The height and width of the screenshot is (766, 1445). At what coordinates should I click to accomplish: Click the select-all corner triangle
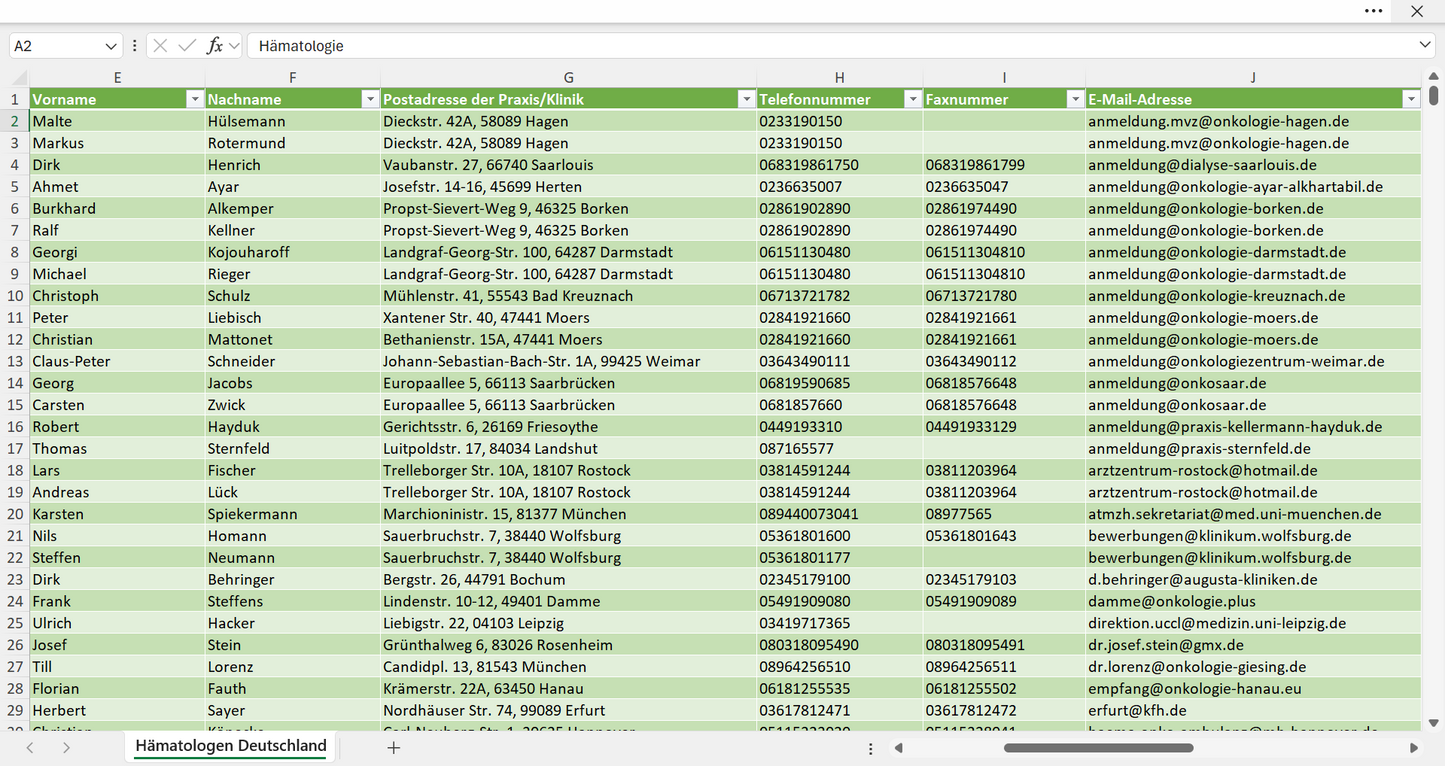[19, 78]
